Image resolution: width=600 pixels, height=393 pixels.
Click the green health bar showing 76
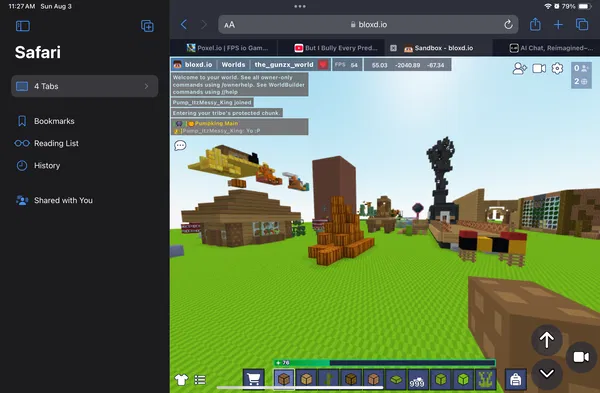coord(384,362)
